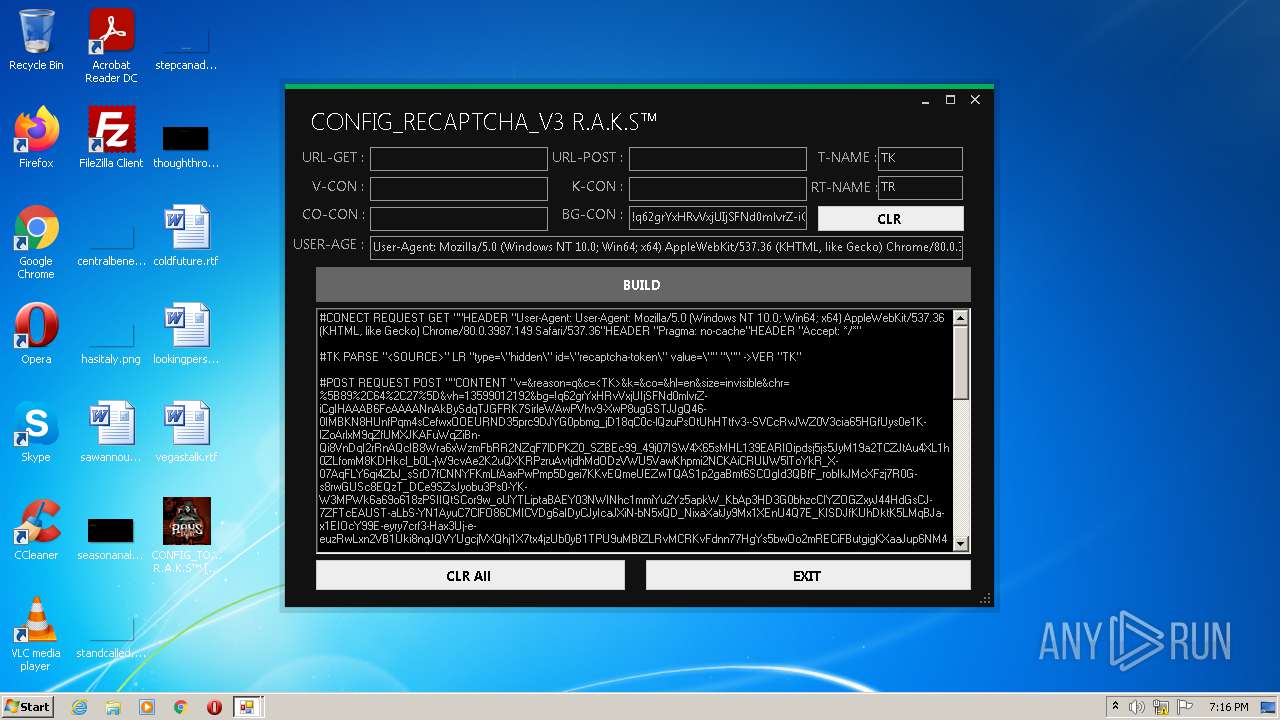The width and height of the screenshot is (1280, 720).
Task: Launch Acrobat Reader DC from desktop
Action: click(111, 45)
